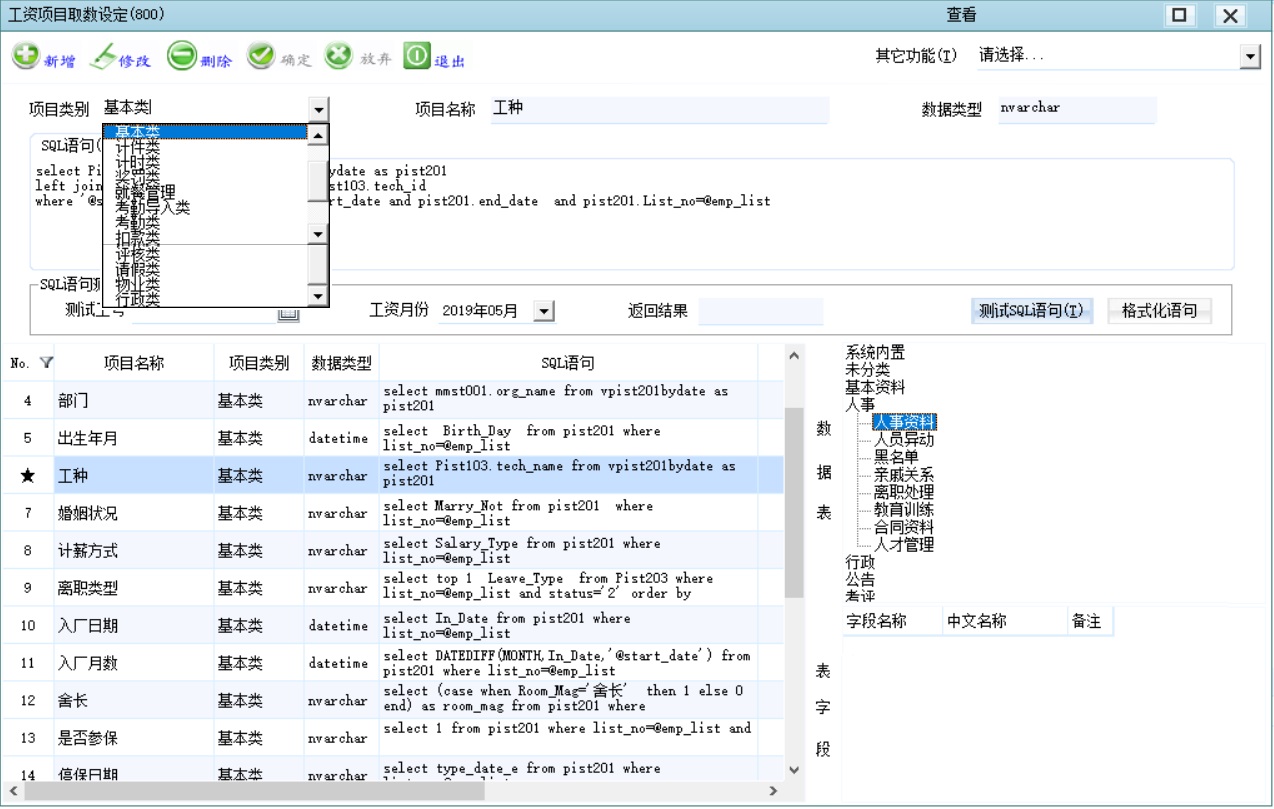Click the 项目类别 column header in grid
The height and width of the screenshot is (809, 1274).
tap(259, 363)
